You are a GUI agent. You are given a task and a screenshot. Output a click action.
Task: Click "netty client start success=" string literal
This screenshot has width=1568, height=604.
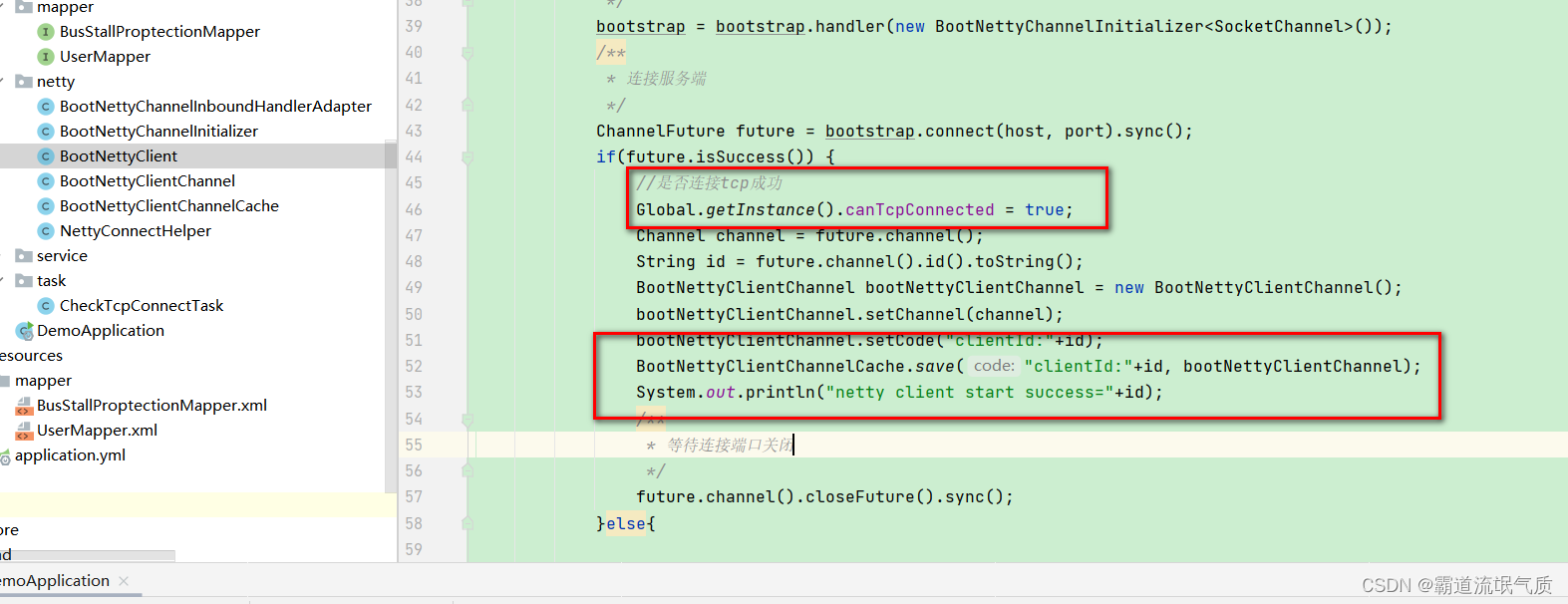click(x=970, y=393)
